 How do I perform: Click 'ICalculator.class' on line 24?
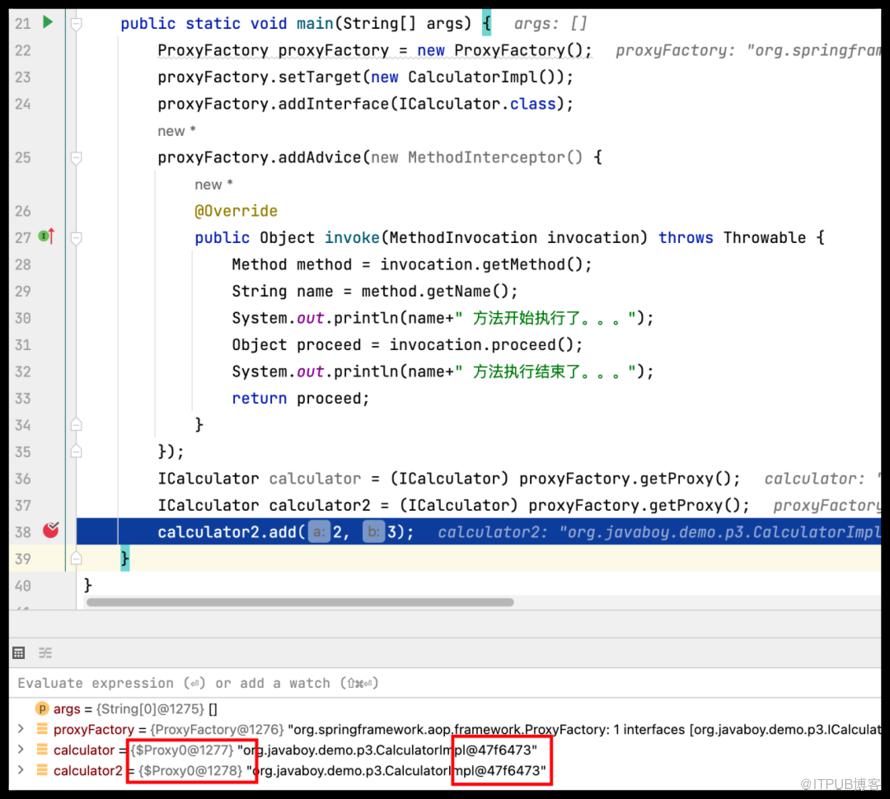(477, 104)
